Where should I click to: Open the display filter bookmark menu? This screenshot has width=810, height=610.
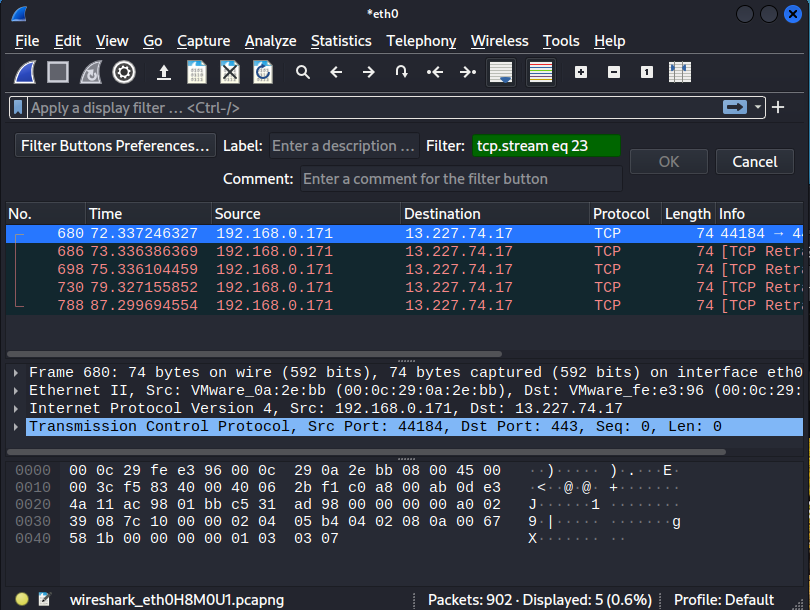tap(18, 108)
